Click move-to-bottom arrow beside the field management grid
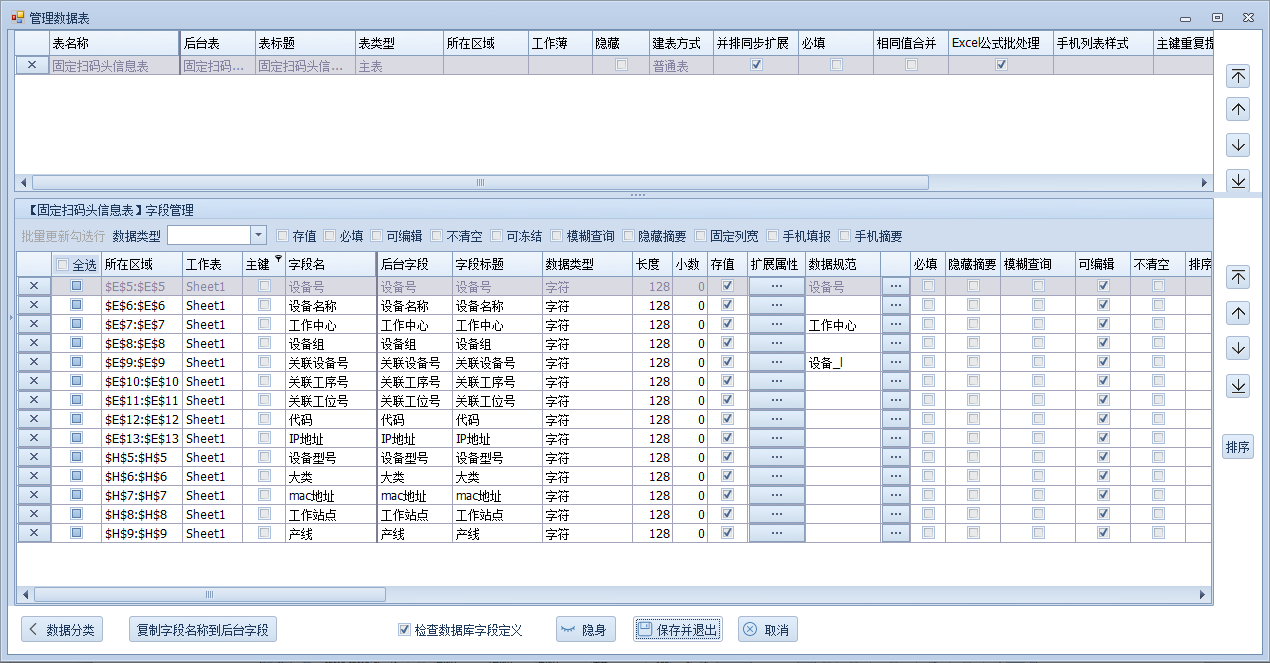The image size is (1270, 663). (x=1238, y=385)
